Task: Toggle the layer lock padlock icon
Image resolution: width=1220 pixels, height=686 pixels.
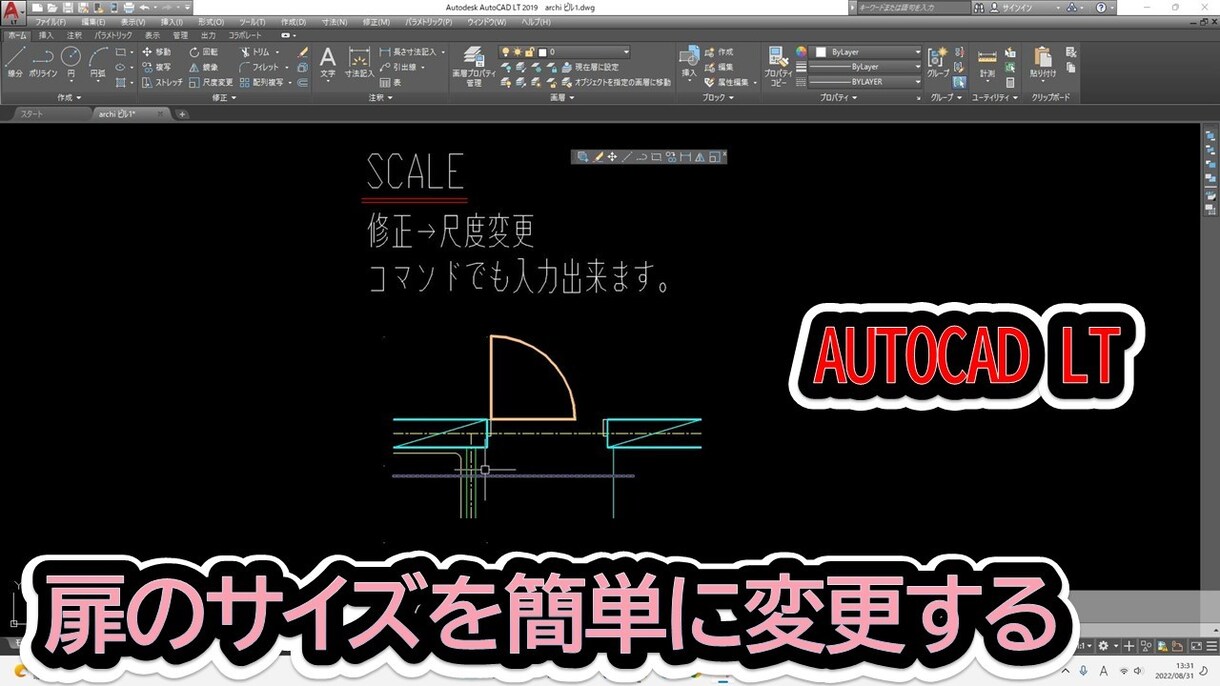Action: [530, 52]
